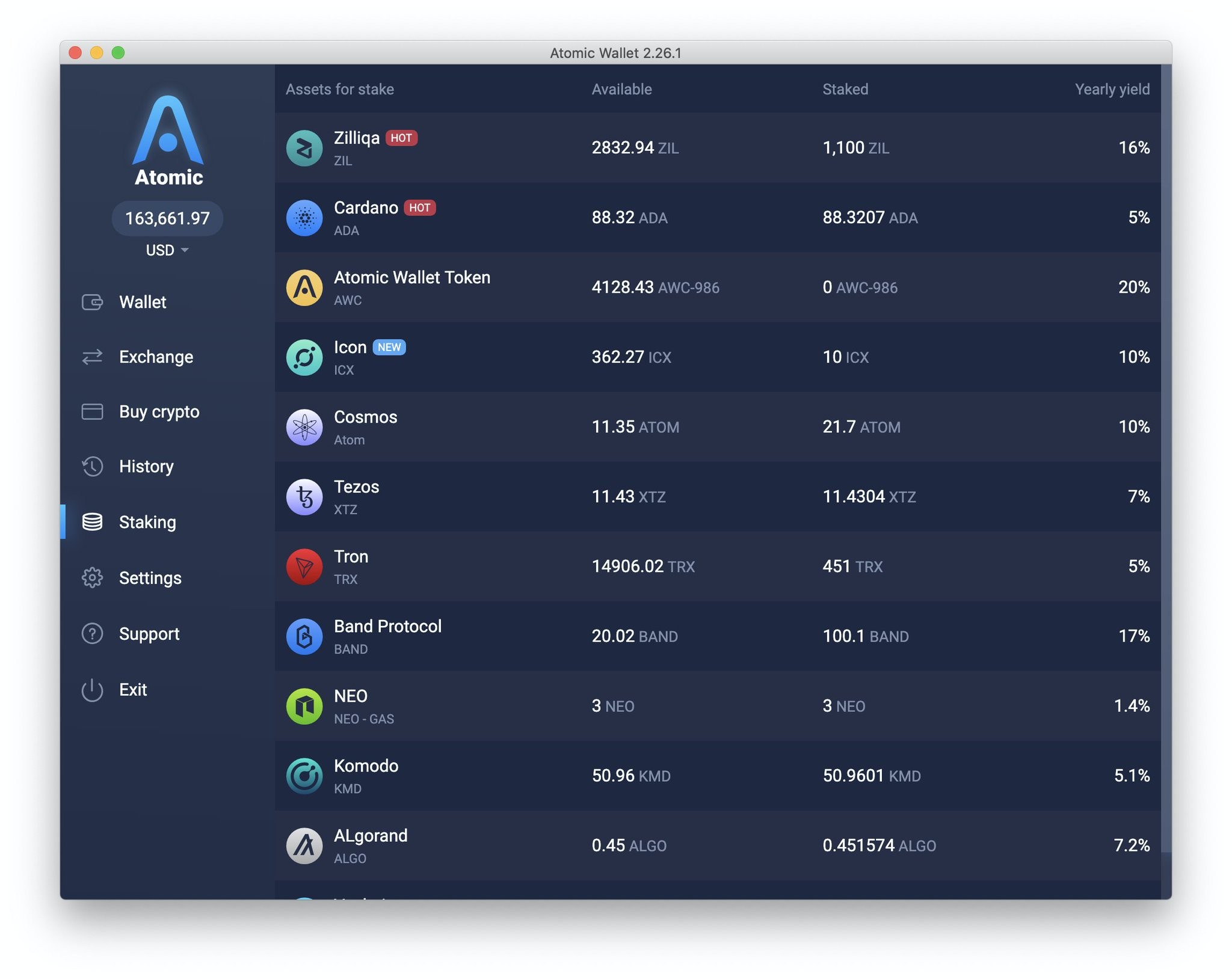1232x979 pixels.
Task: View the History section
Action: click(x=146, y=467)
